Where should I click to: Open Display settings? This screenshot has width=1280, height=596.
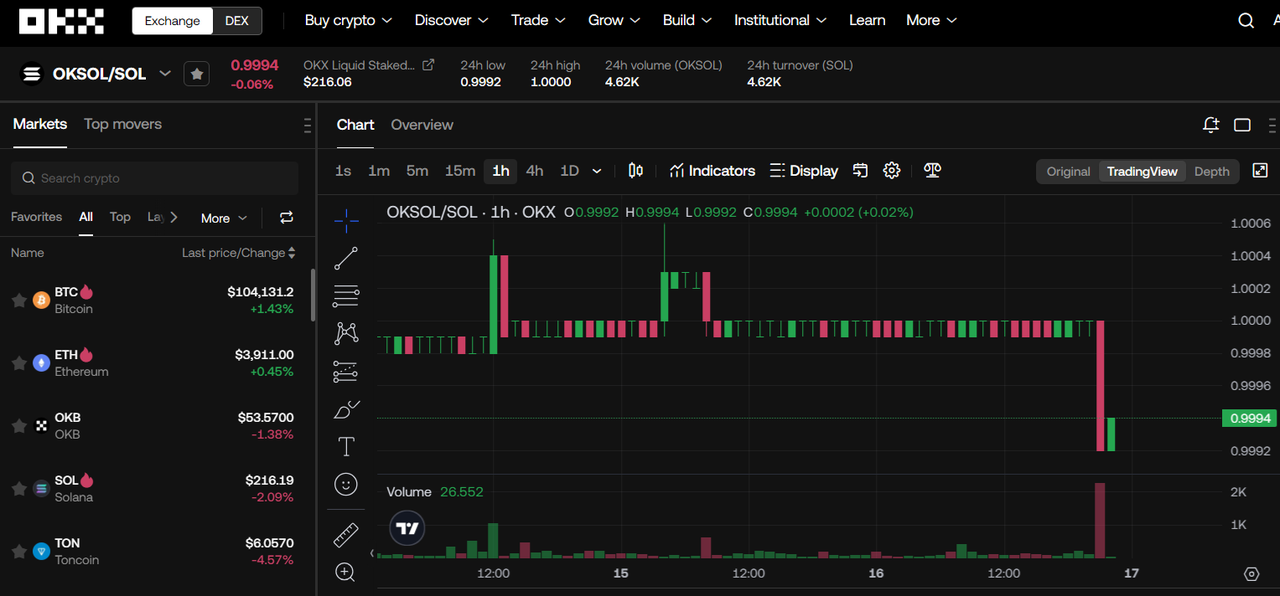tap(804, 171)
